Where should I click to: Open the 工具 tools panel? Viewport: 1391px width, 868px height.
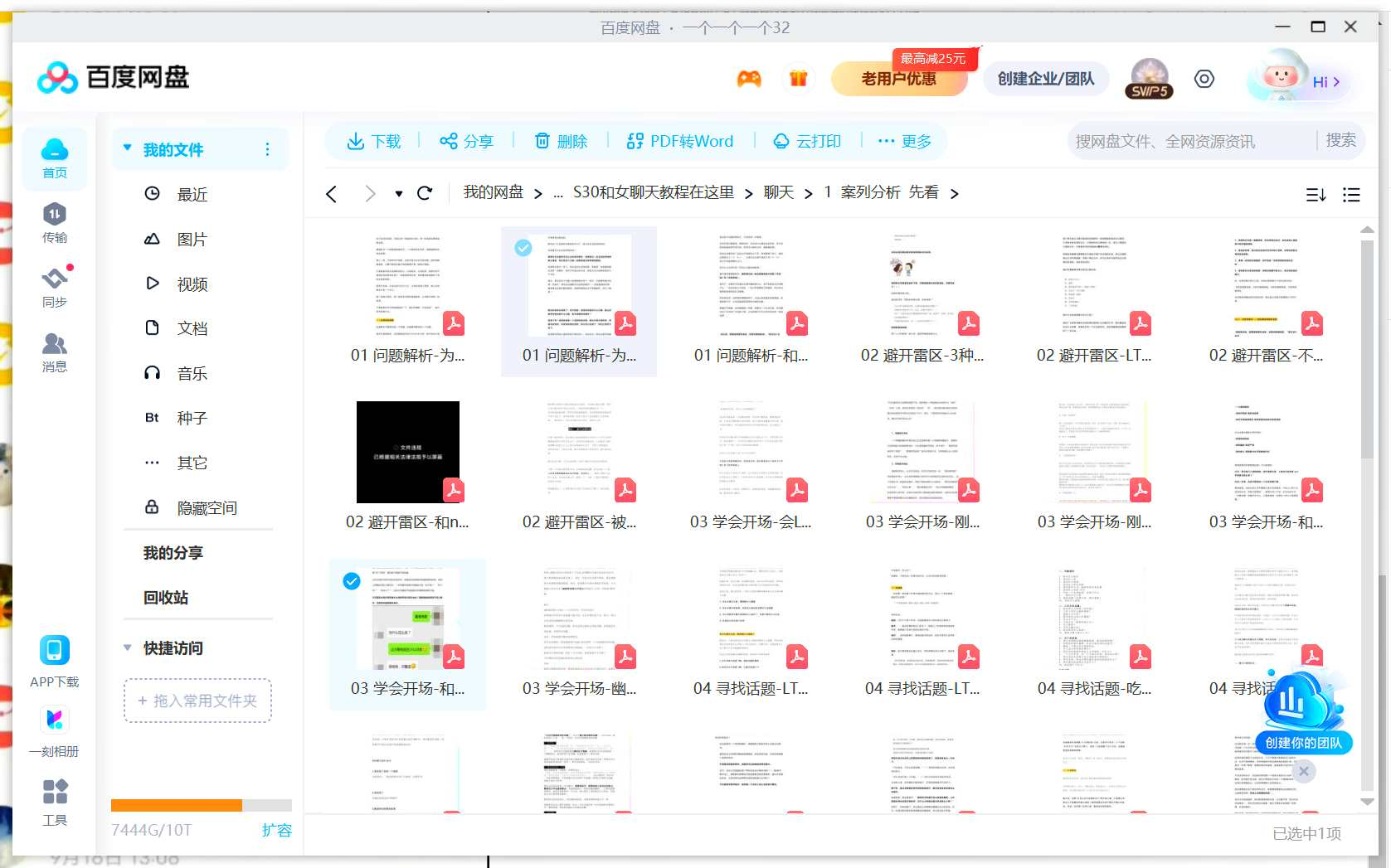click(55, 802)
